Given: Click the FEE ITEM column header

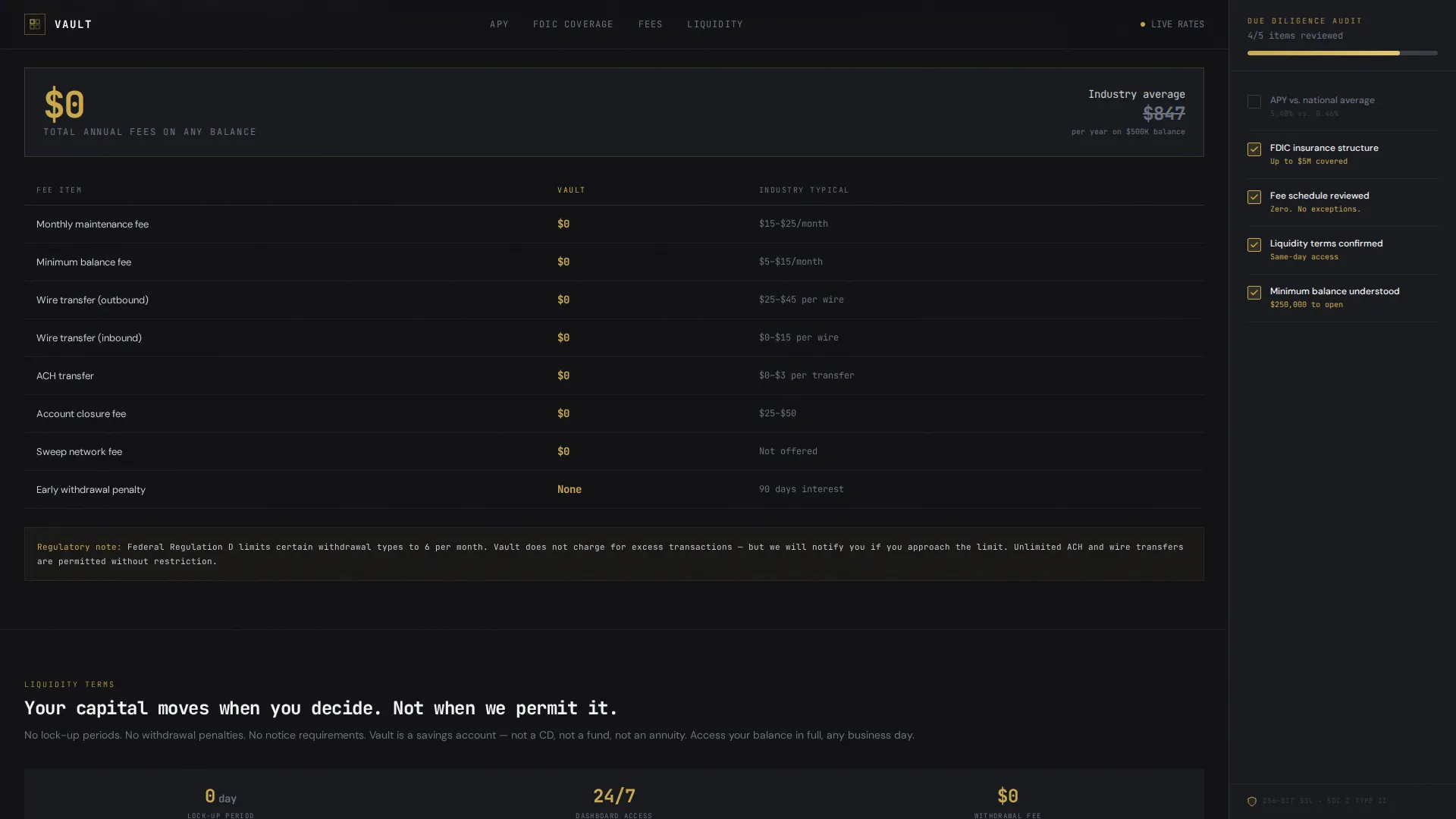Looking at the screenshot, I should [x=59, y=190].
